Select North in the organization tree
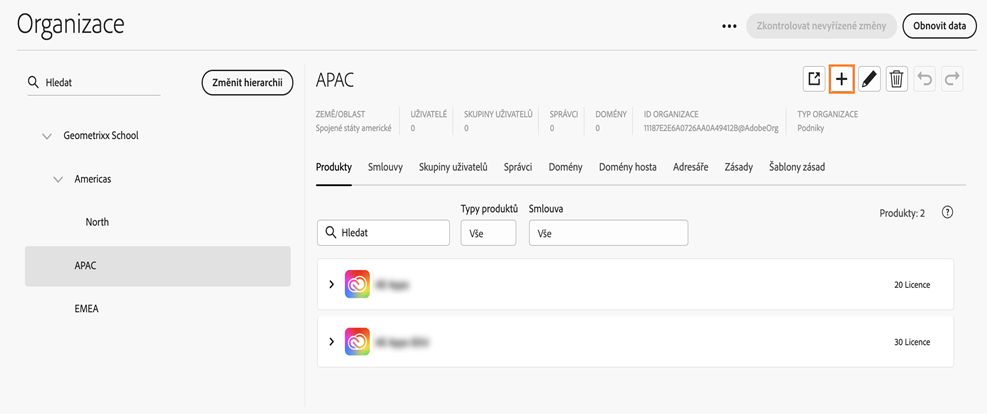Viewport: 987px width, 414px height. (97, 222)
